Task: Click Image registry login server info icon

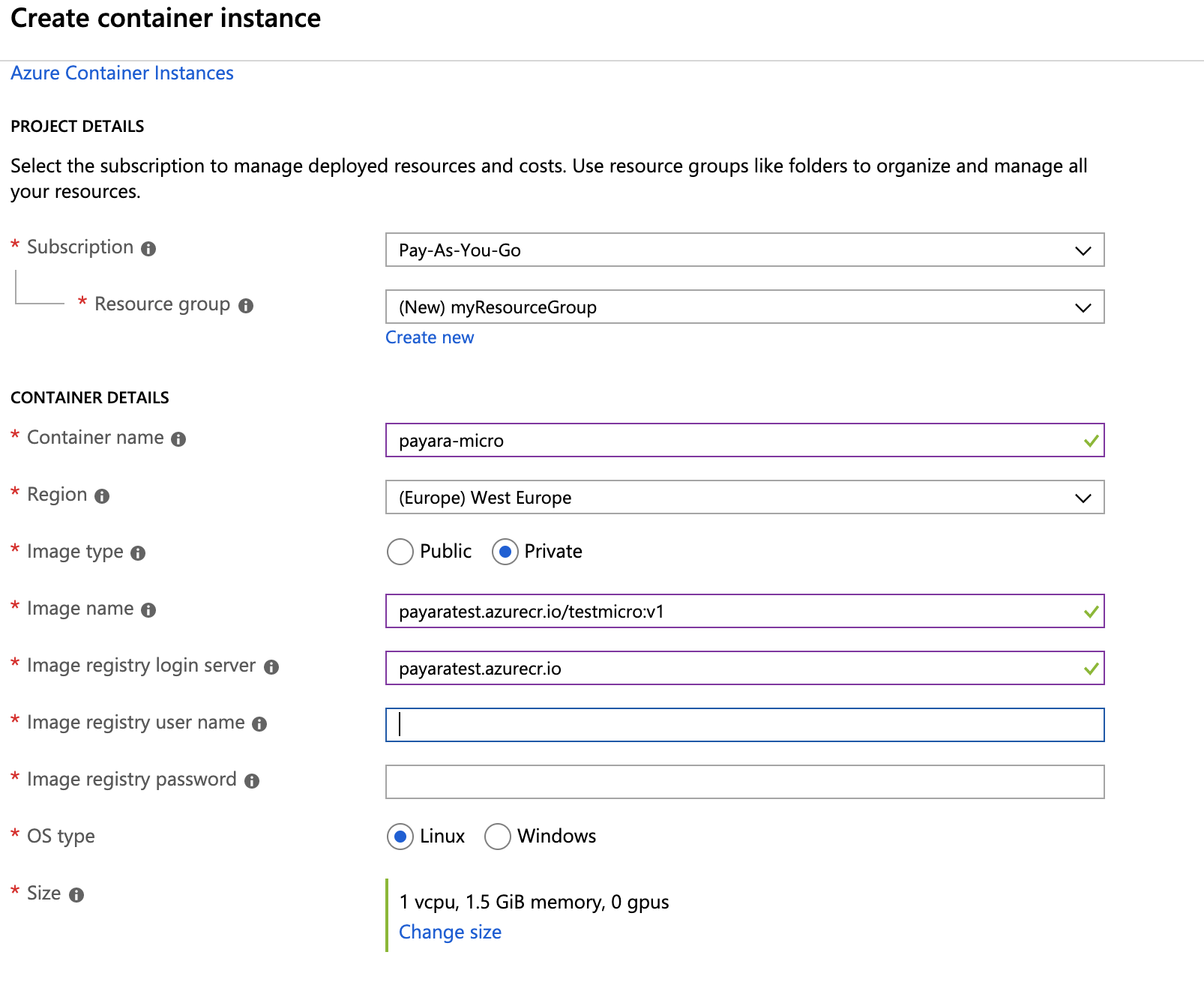Action: click(x=271, y=667)
